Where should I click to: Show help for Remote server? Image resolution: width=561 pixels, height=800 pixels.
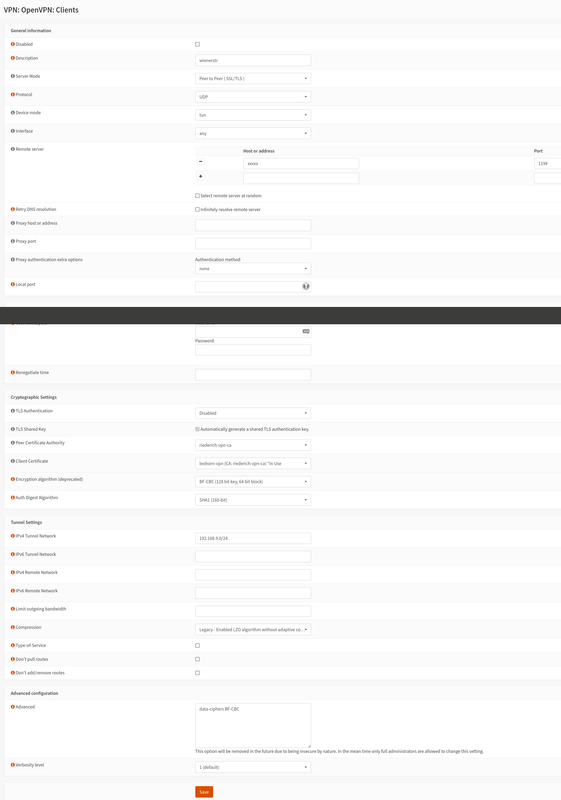[x=13, y=149]
